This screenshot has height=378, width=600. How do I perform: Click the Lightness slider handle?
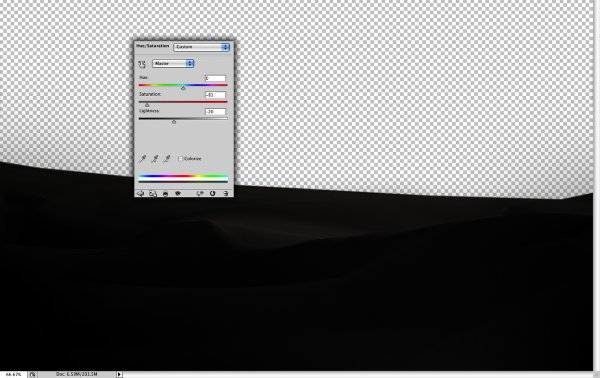[x=174, y=122]
